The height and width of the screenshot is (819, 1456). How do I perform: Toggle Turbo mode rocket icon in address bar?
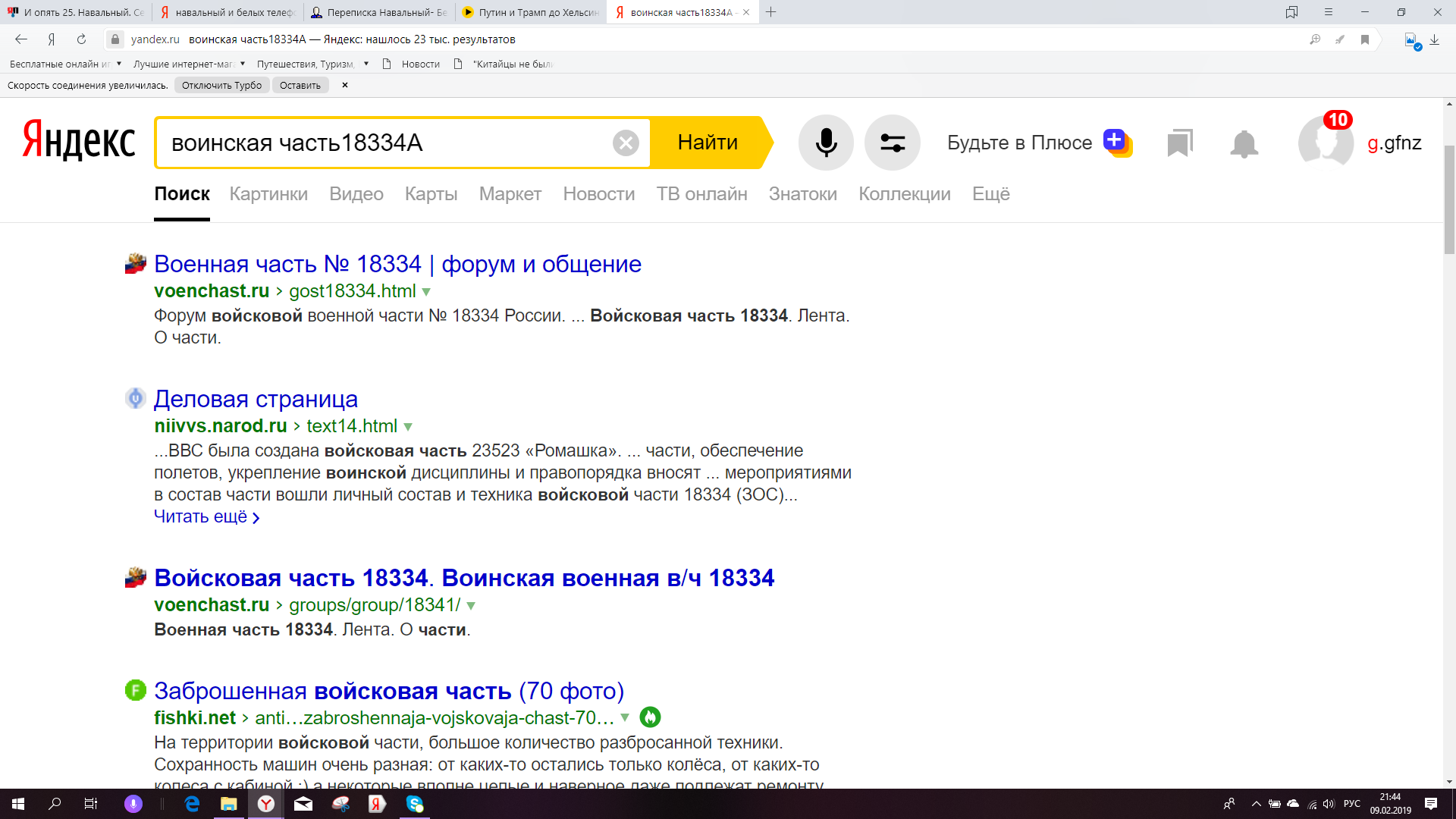(1340, 39)
